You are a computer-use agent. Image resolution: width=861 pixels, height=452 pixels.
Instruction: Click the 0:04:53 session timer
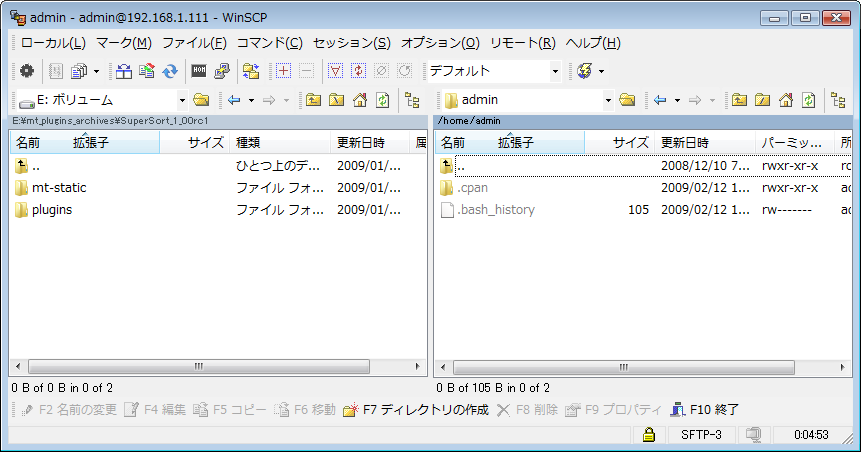pyautogui.click(x=811, y=435)
